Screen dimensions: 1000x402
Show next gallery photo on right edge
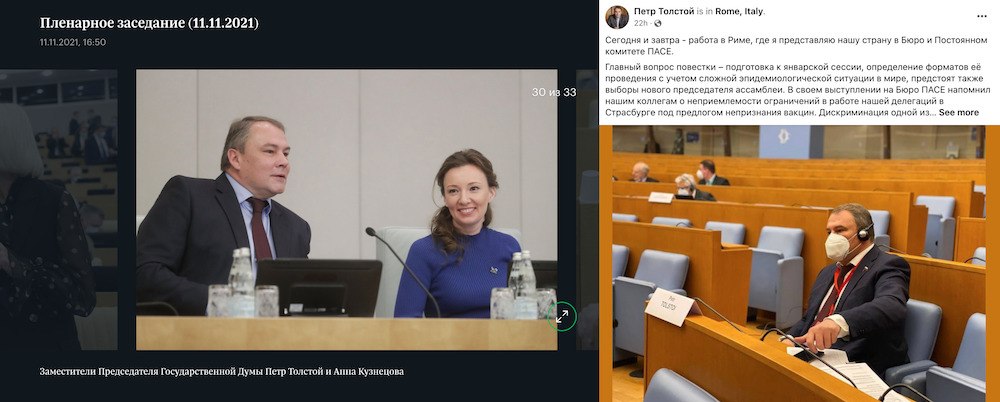tap(587, 209)
